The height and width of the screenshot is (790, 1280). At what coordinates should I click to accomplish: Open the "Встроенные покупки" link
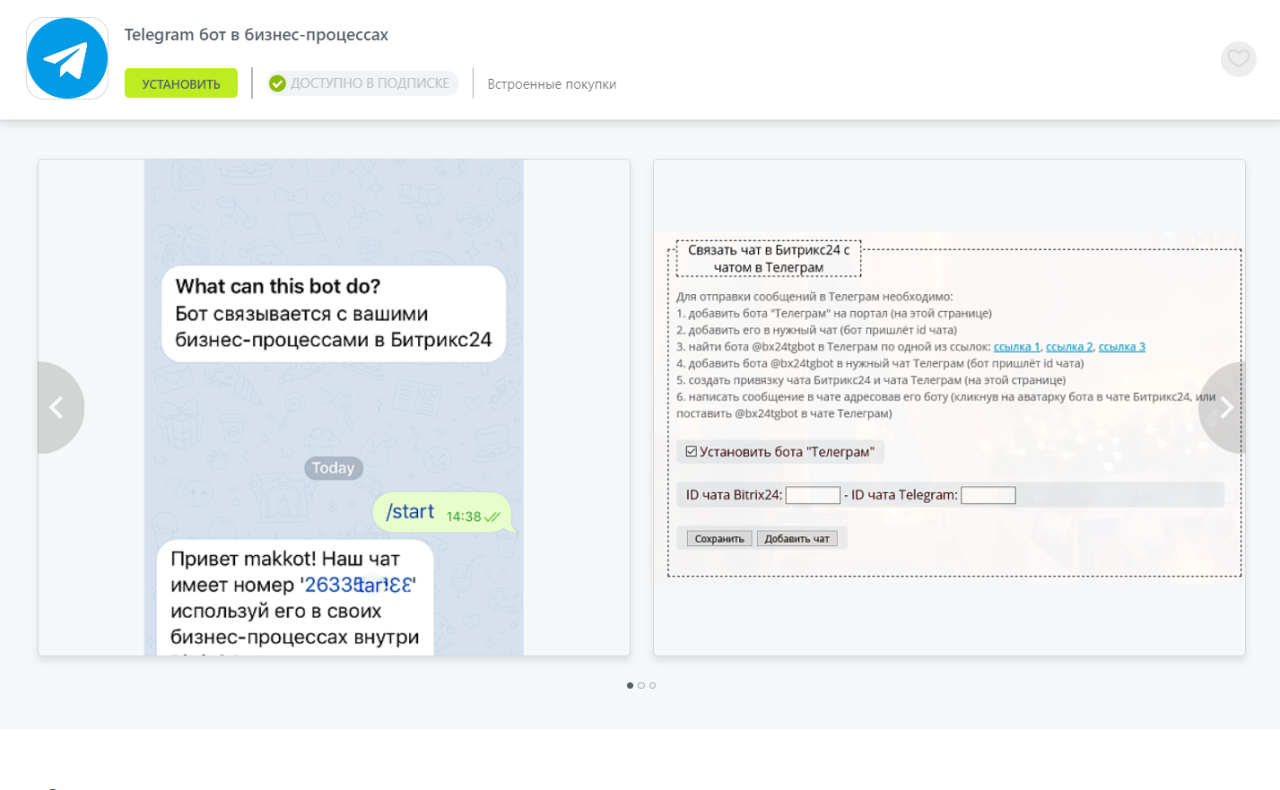[551, 85]
